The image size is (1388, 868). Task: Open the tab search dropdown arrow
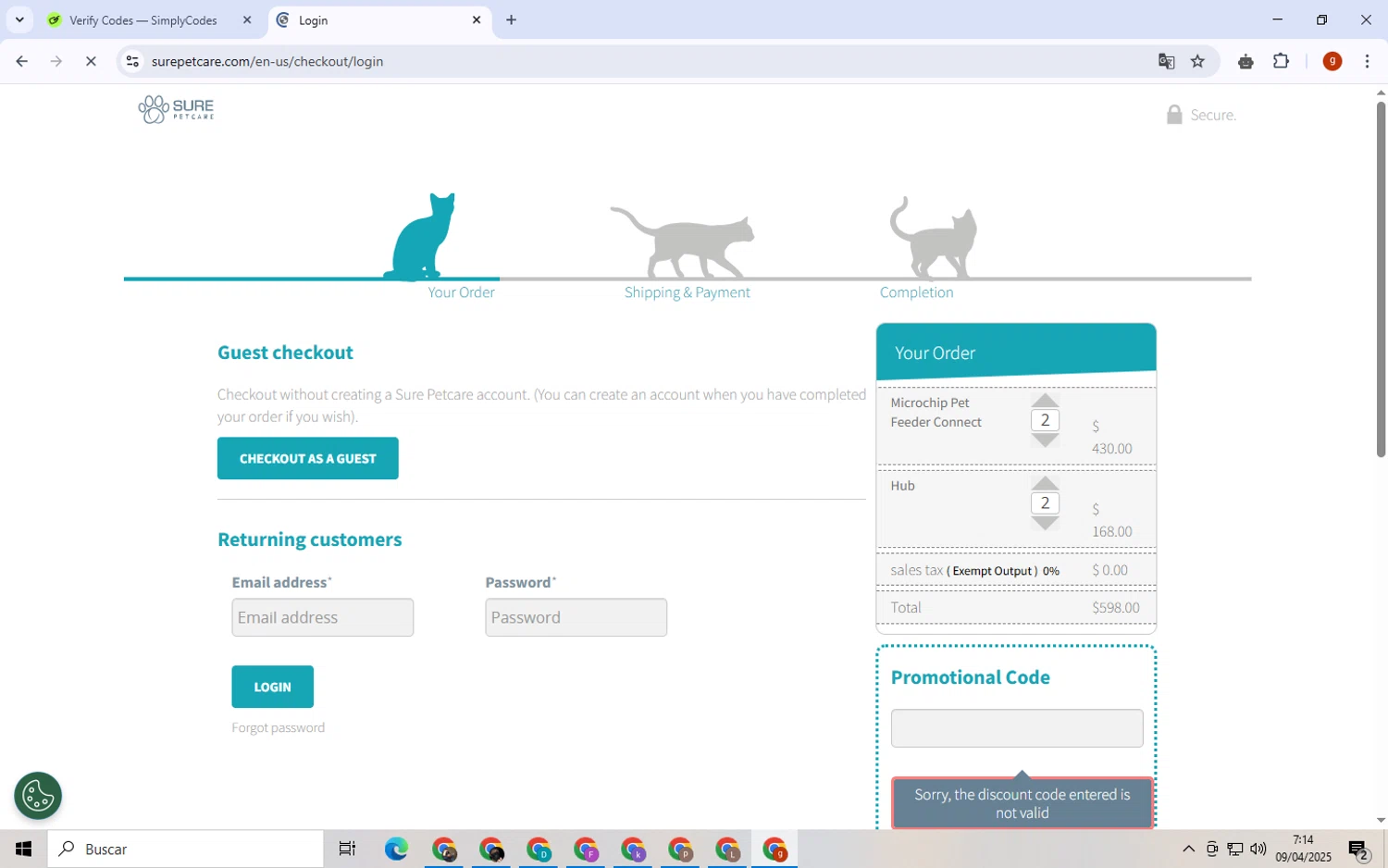pyautogui.click(x=19, y=19)
